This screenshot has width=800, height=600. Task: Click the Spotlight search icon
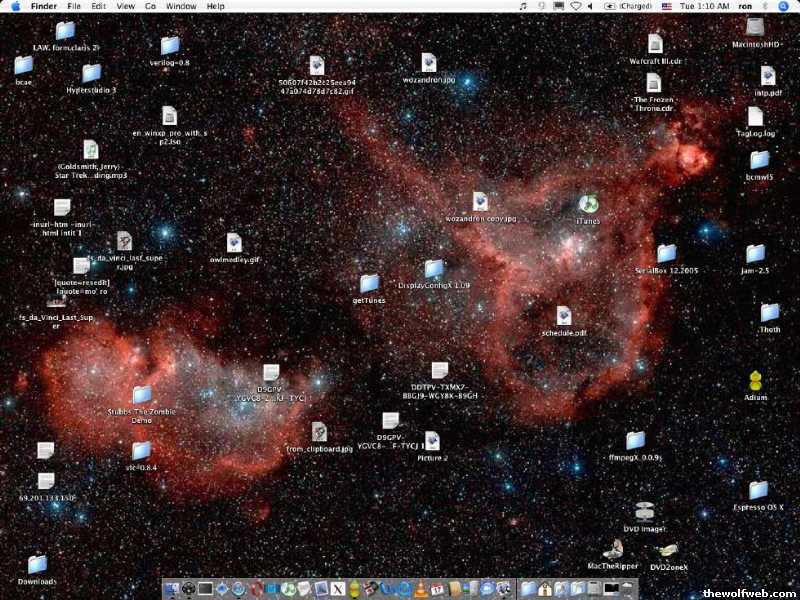(786, 6)
